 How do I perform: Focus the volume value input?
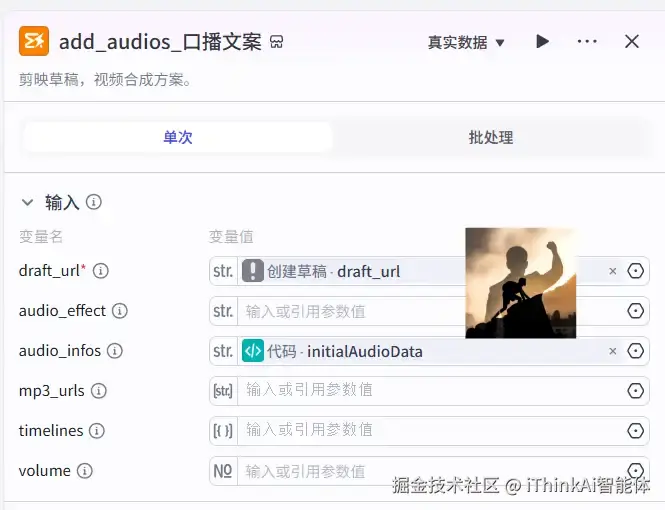tap(430, 471)
